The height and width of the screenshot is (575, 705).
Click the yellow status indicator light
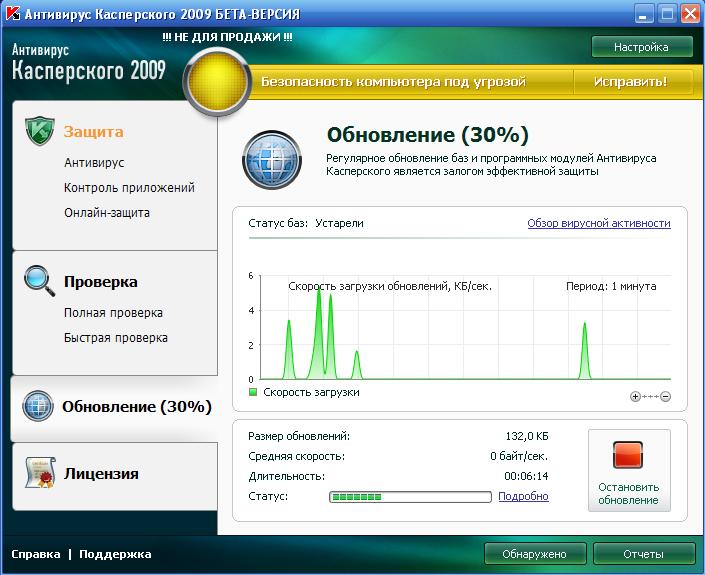point(217,82)
